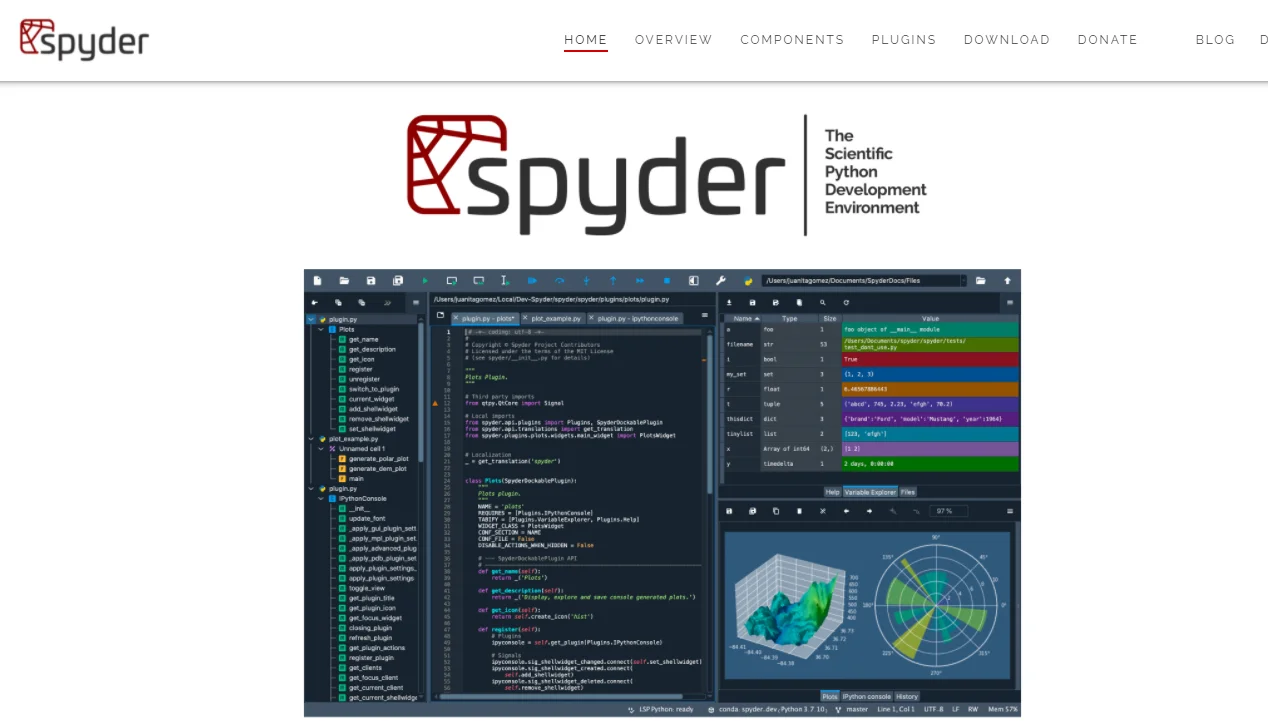Open the DONATE navigation link
The image size is (1268, 721).
[x=1108, y=40]
